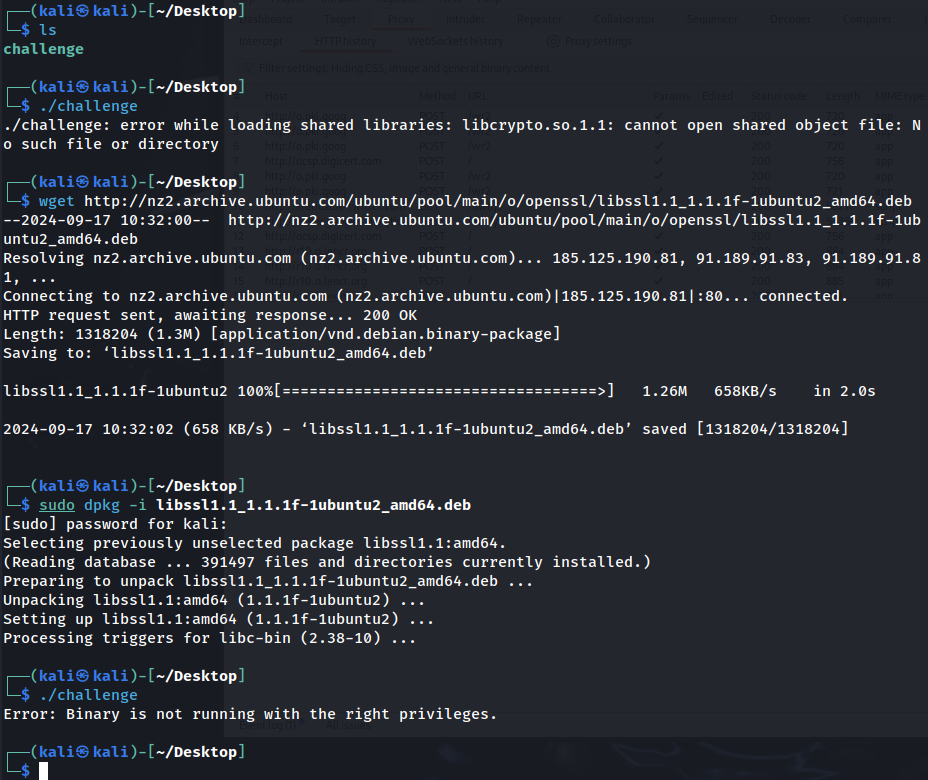Screen dimensions: 928x780
Task: Click the terminal cursor block at the prompt
Action: coord(44,770)
